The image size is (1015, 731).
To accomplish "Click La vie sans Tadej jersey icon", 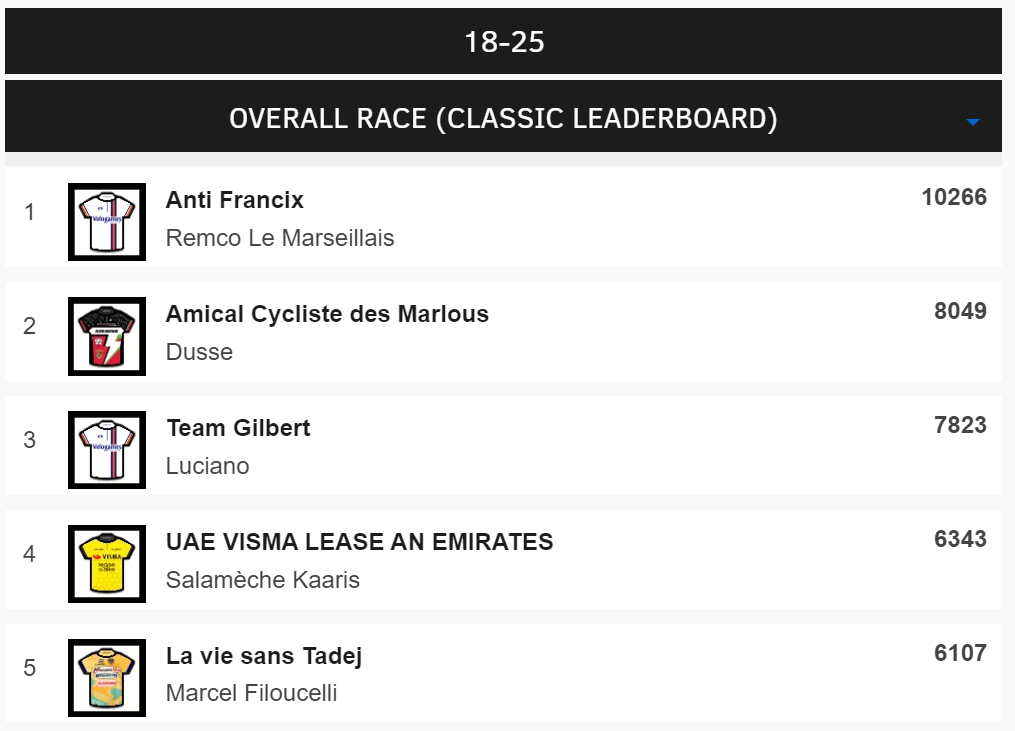I will (x=107, y=678).
